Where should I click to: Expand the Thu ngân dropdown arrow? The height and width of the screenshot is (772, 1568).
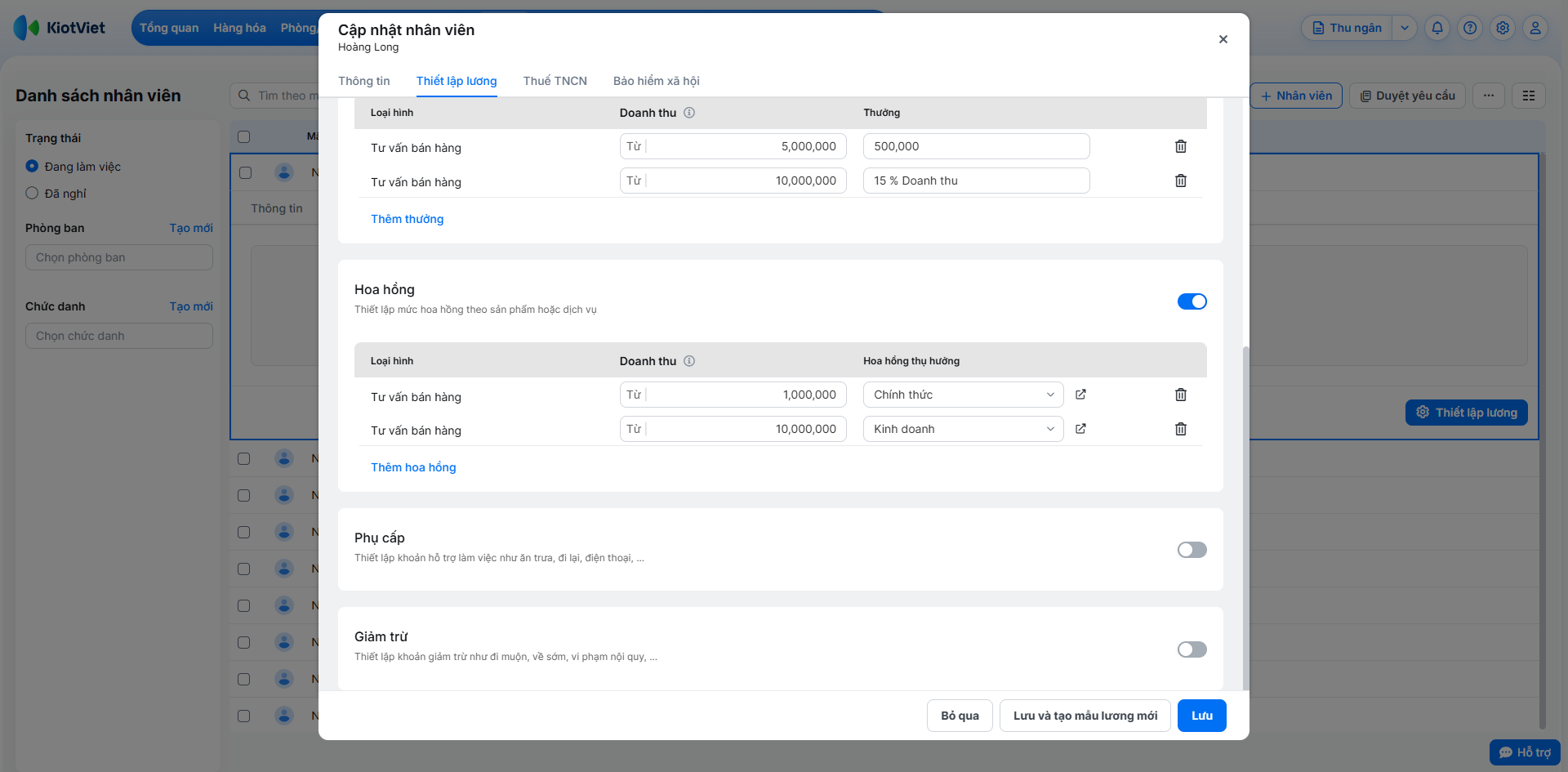click(1405, 28)
